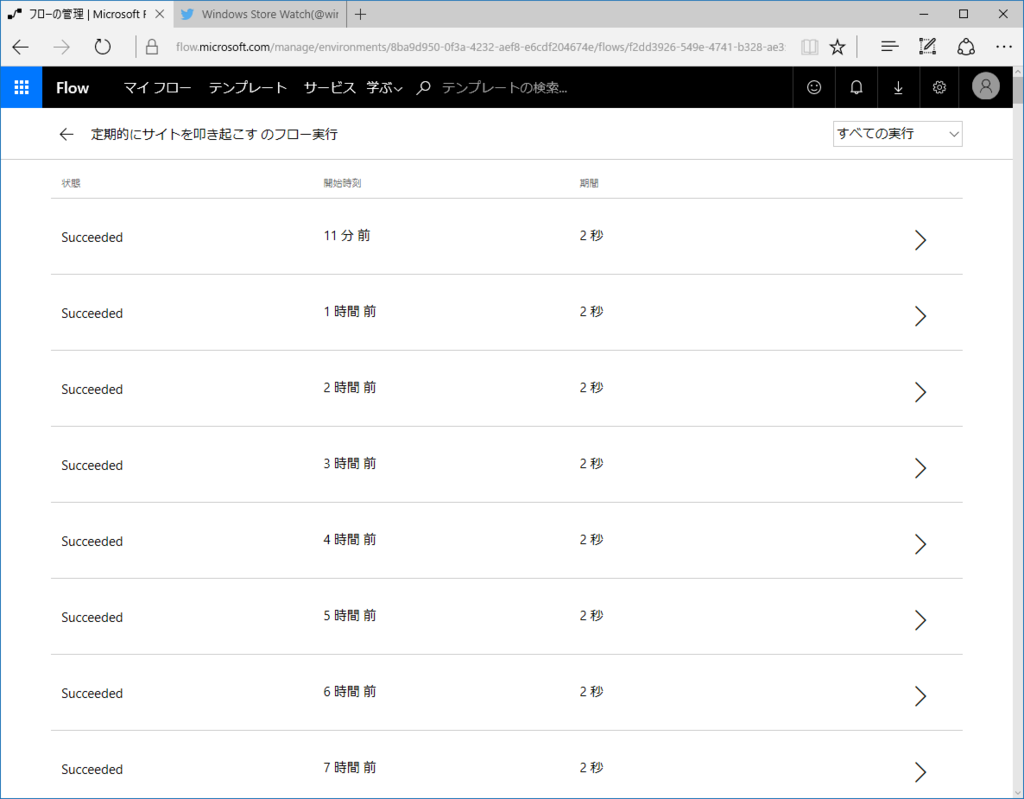Select the 7 時間 前 start time
The image size is (1024, 799).
click(x=349, y=768)
